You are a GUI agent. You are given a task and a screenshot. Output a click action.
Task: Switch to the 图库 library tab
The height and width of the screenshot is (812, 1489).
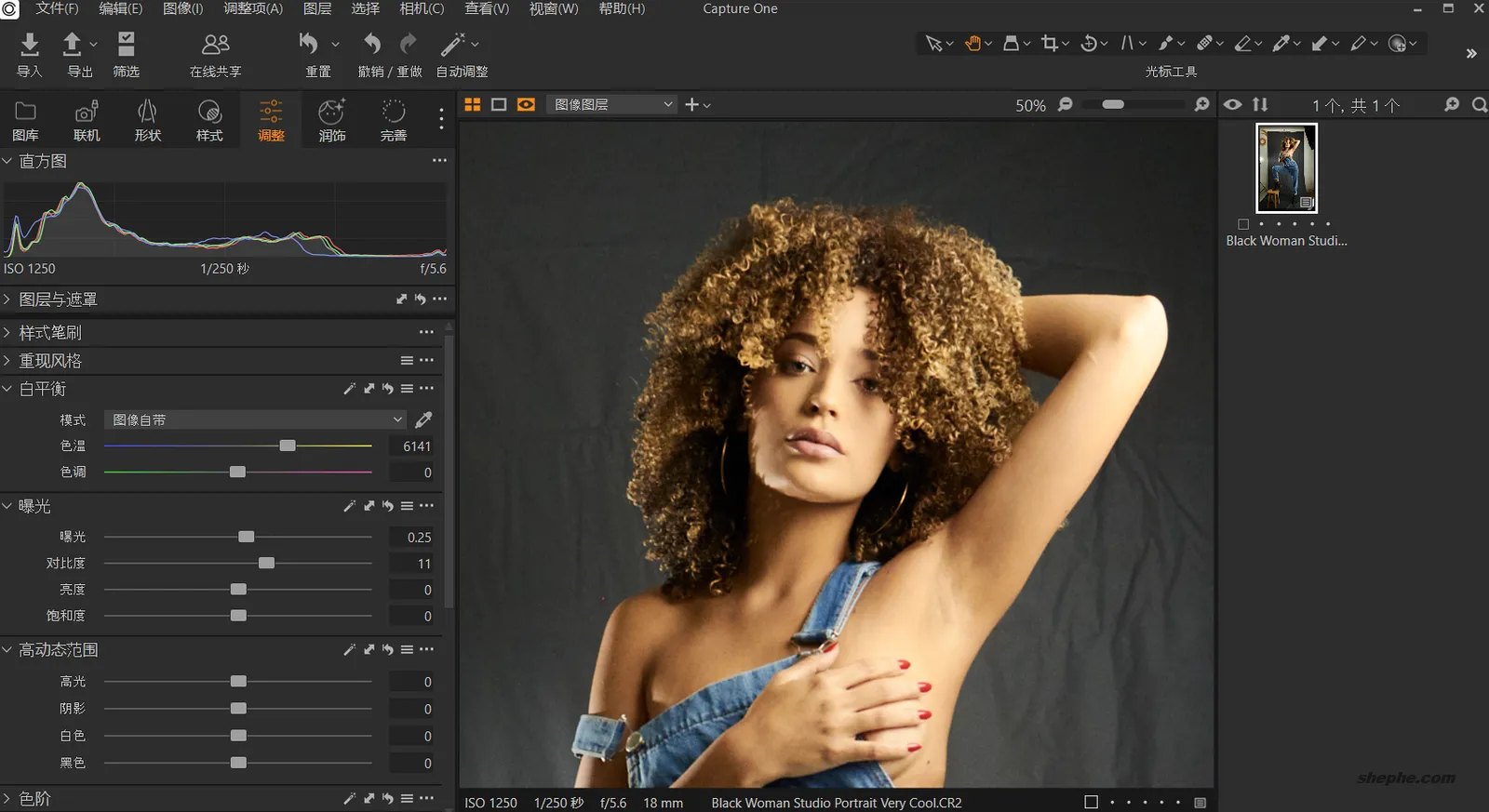[x=25, y=121]
